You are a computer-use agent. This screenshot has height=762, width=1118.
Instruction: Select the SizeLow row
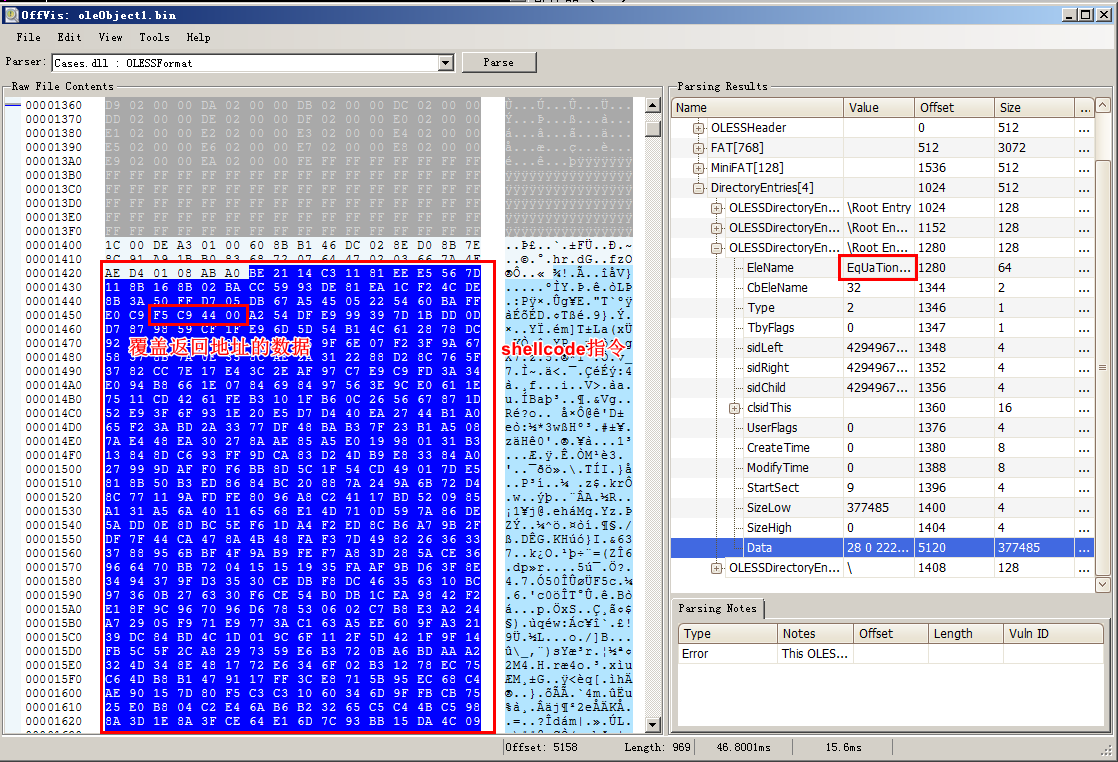[x=883, y=508]
